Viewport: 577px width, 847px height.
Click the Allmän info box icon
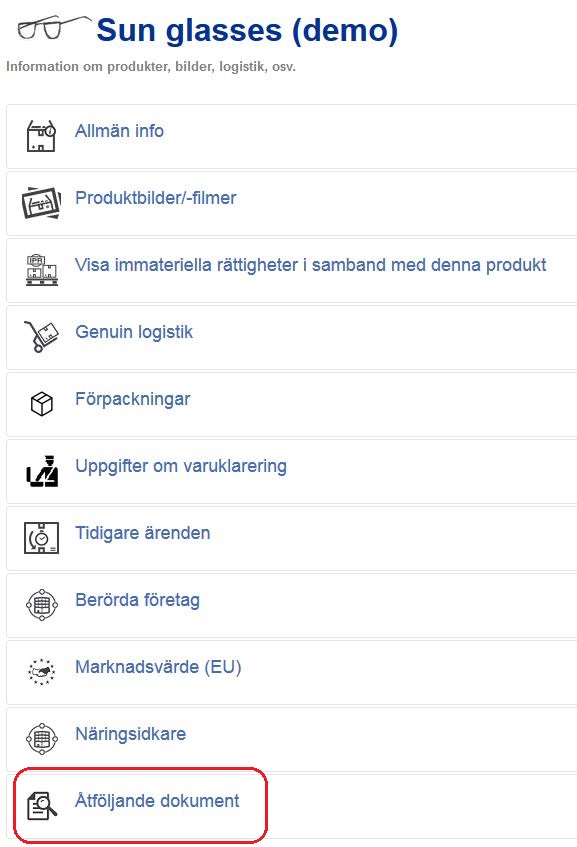point(41,136)
